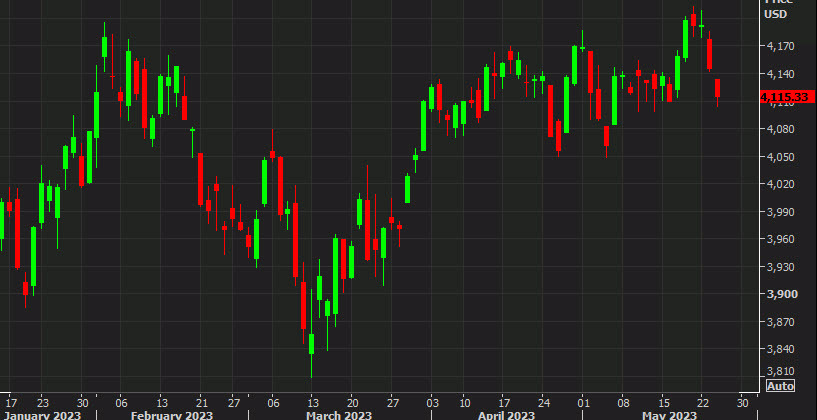This screenshot has height=420, width=817.
Task: Click the May 2023 month label
Action: click(x=670, y=415)
